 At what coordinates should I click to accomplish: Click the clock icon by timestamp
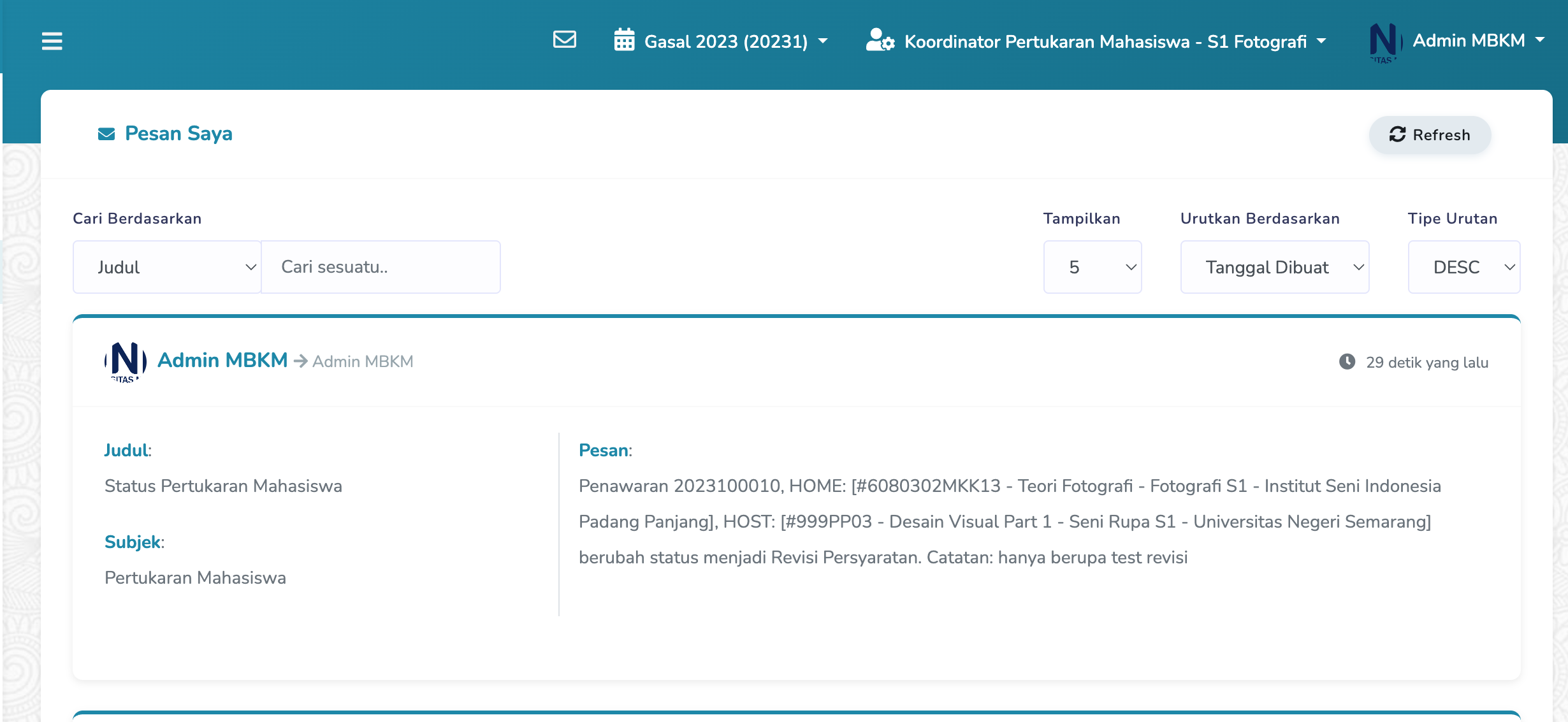[x=1347, y=362]
